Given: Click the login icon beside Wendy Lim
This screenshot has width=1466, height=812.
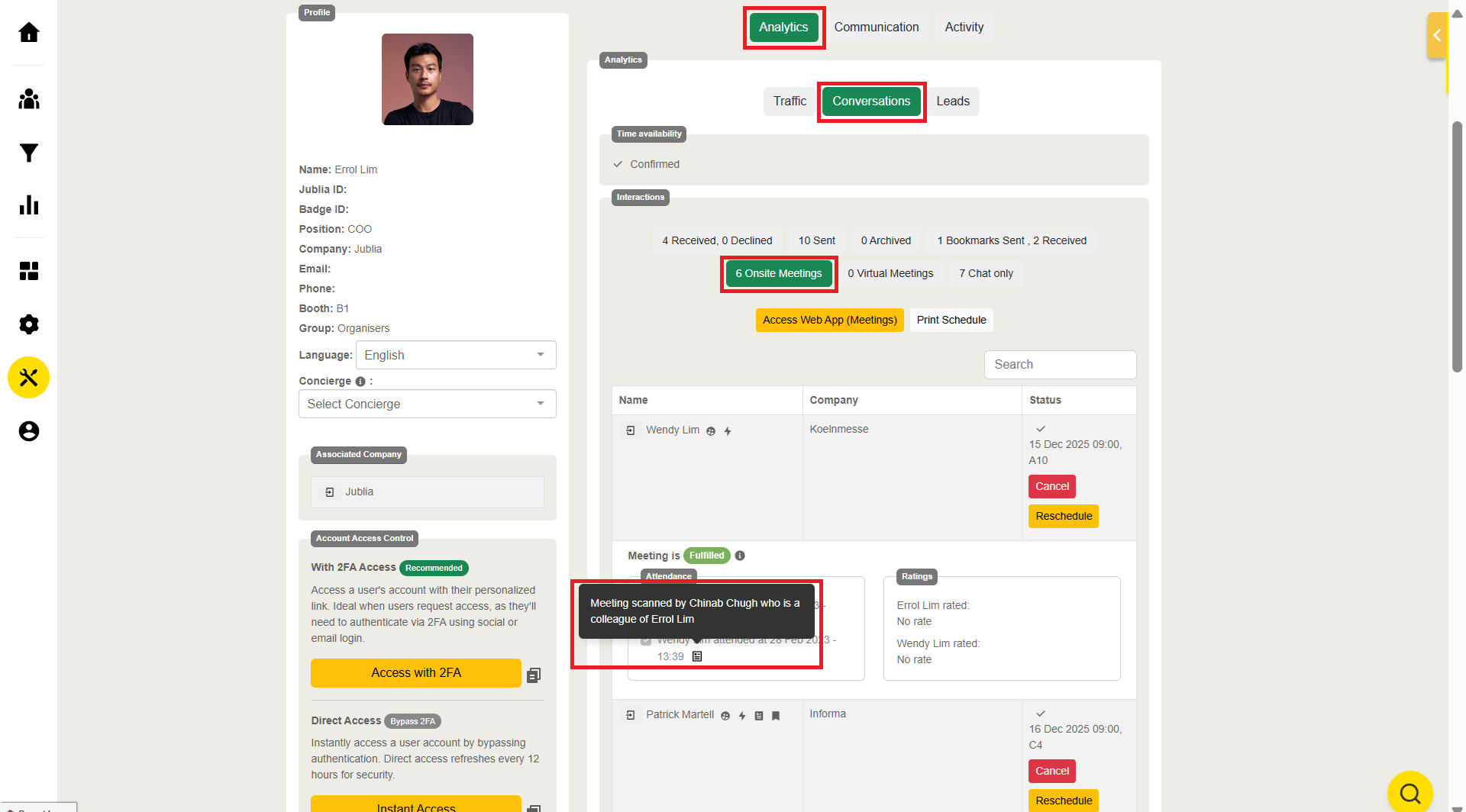Looking at the screenshot, I should tap(631, 430).
